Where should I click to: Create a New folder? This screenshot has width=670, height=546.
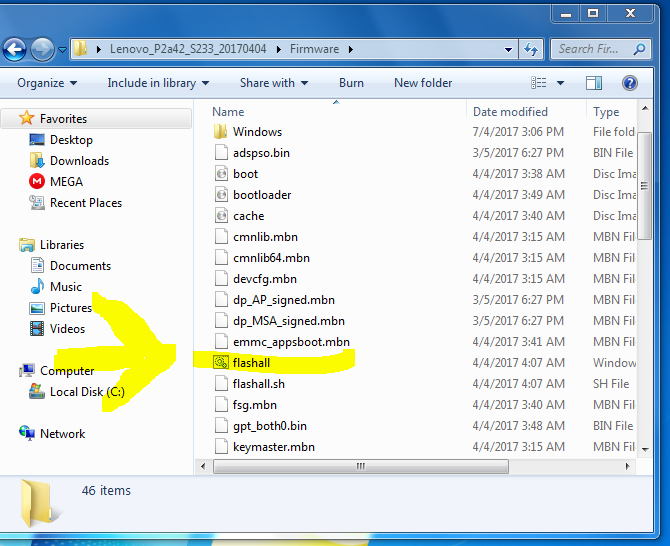tap(423, 83)
